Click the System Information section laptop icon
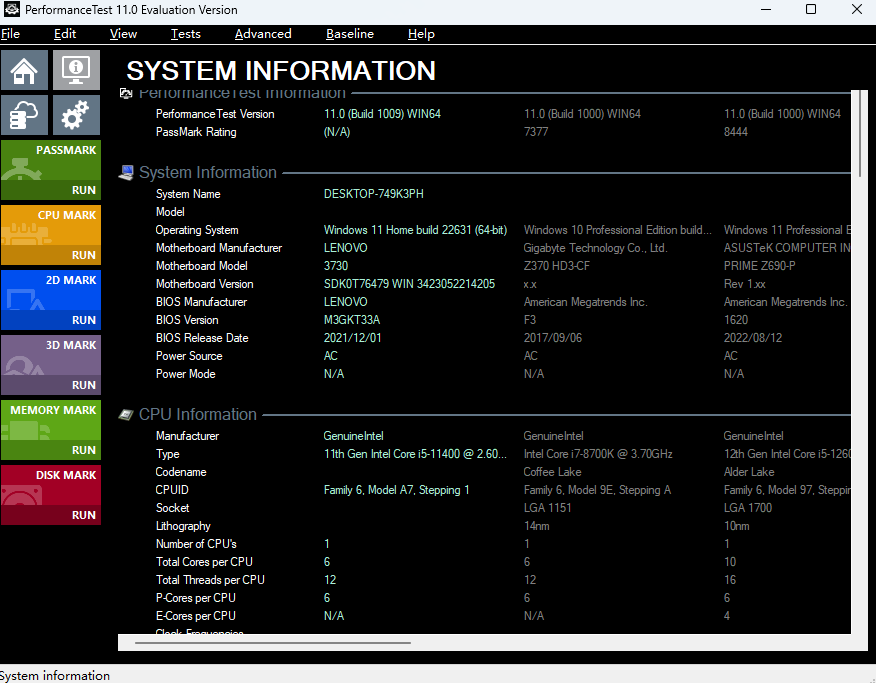The height and width of the screenshot is (683, 876). 126,173
